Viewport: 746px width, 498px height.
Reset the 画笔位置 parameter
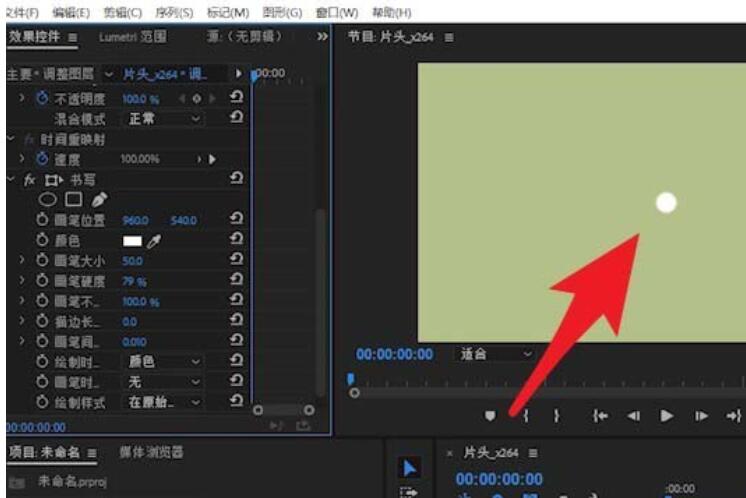(x=236, y=218)
